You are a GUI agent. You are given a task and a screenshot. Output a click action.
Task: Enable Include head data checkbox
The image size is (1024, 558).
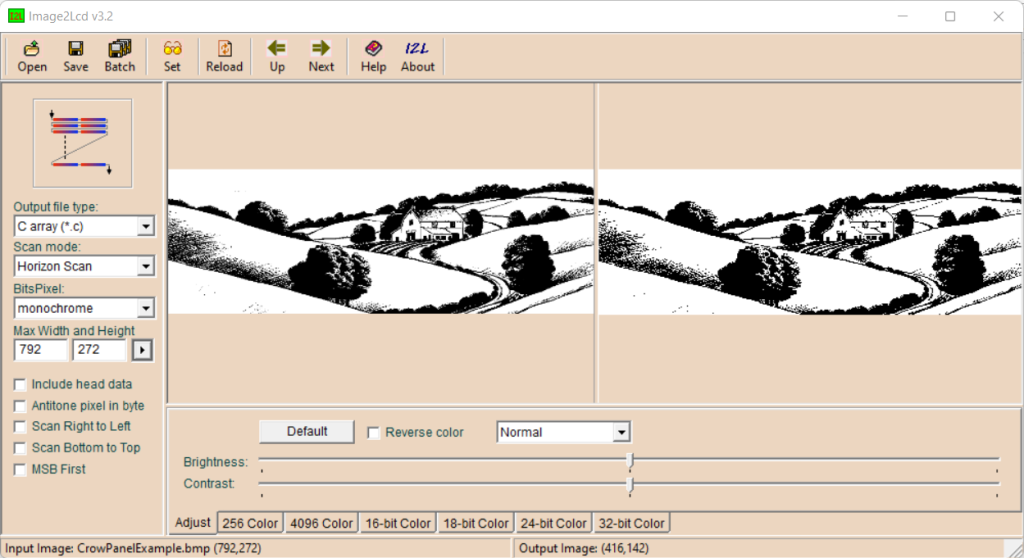click(x=20, y=385)
